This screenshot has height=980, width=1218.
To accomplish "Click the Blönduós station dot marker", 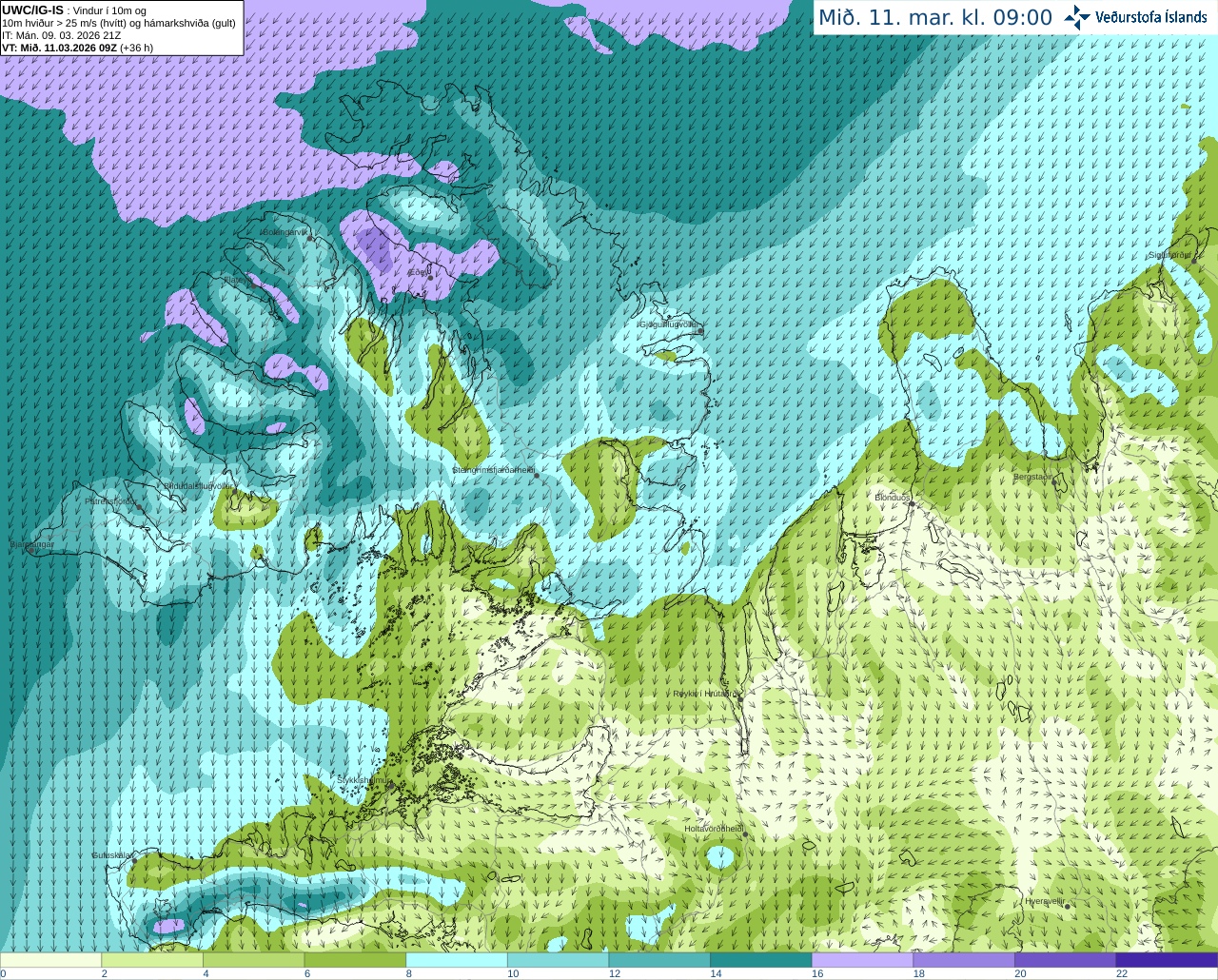I will tap(911, 505).
